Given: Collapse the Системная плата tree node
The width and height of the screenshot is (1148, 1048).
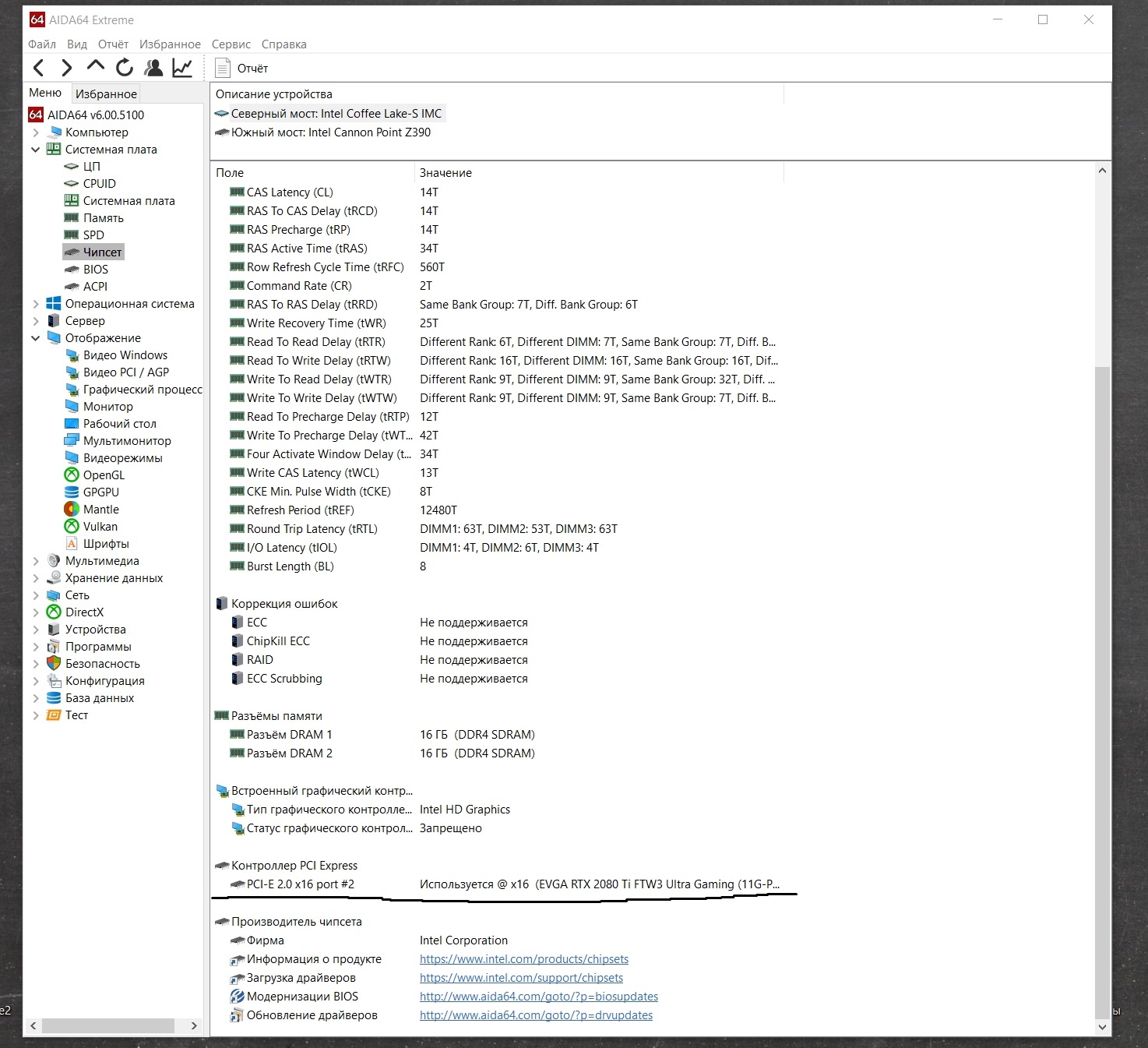Looking at the screenshot, I should 36,150.
